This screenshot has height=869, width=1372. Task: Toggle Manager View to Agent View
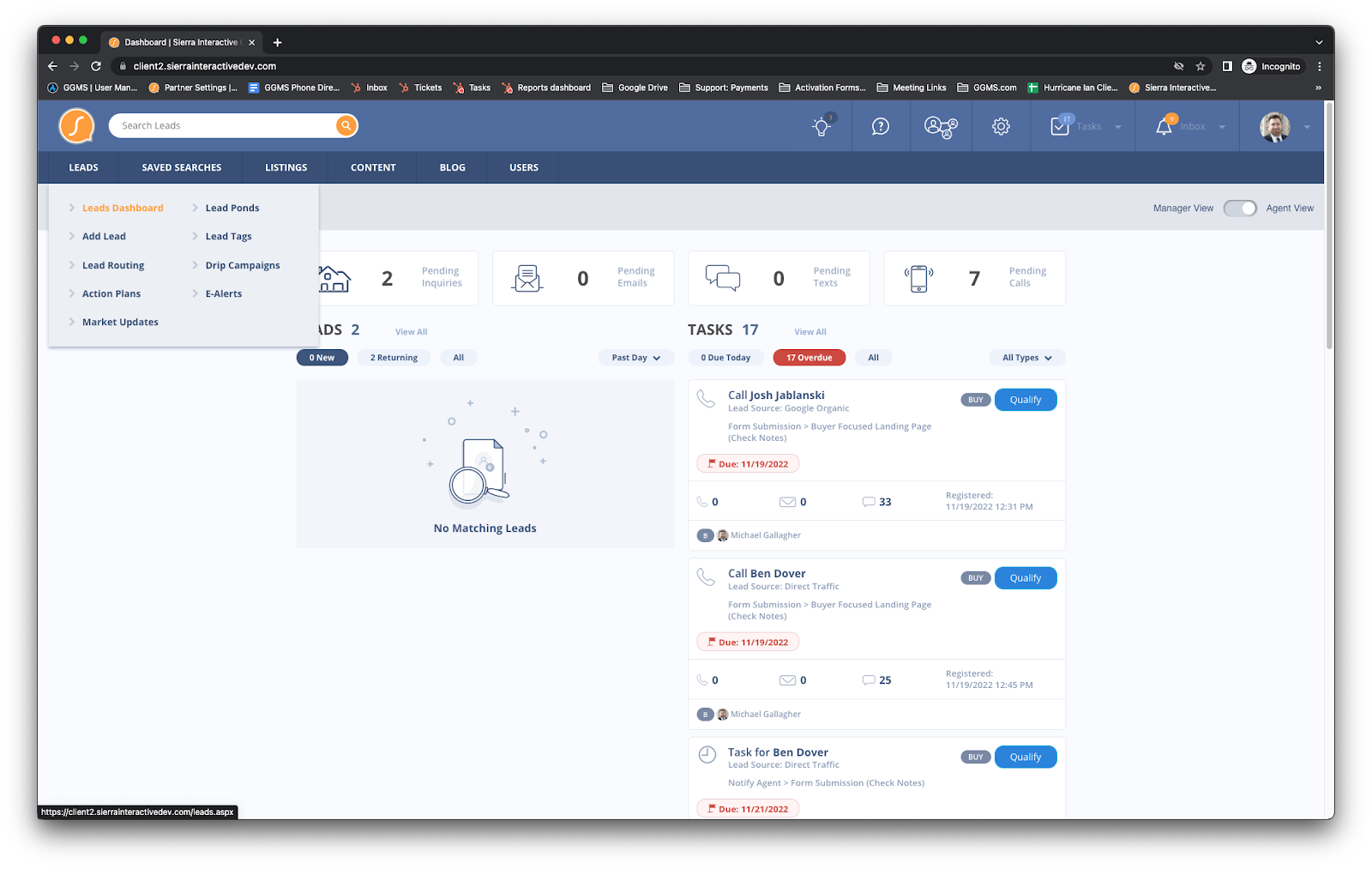point(1240,208)
